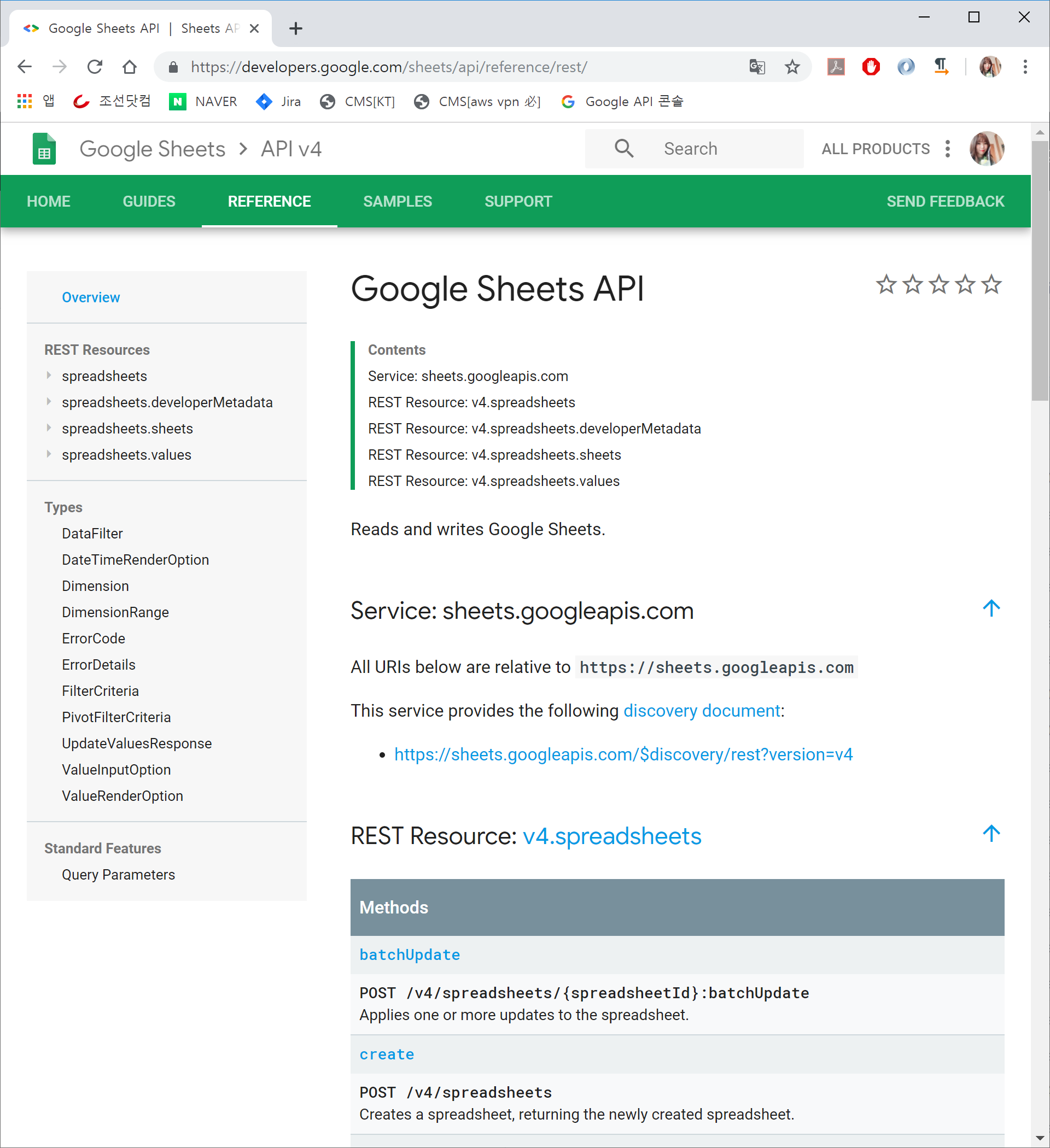Bookmark this page with the star icon

pyautogui.click(x=792, y=67)
